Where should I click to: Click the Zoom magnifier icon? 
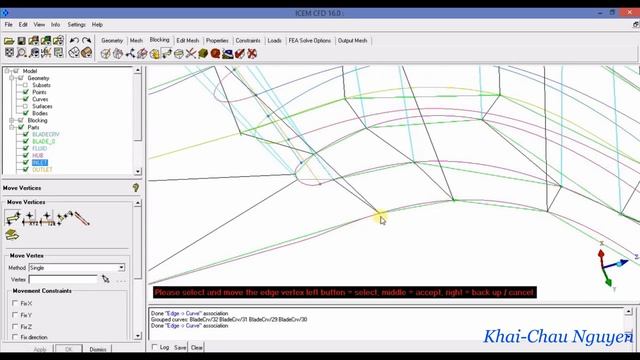pyautogui.click(x=21, y=53)
